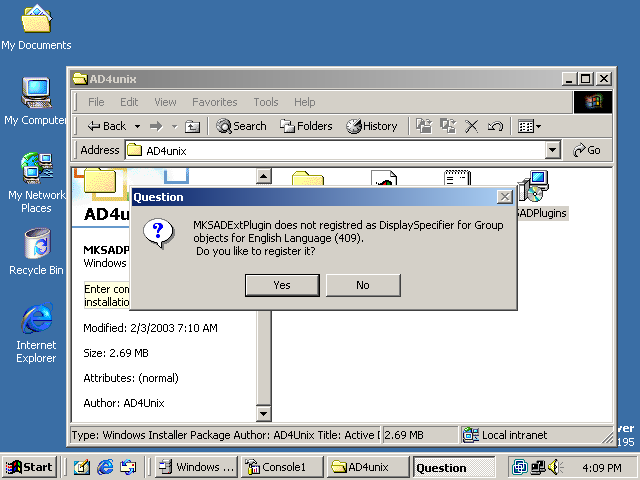Click the question mark dialog icon
The width and height of the screenshot is (640, 480).
click(x=159, y=233)
